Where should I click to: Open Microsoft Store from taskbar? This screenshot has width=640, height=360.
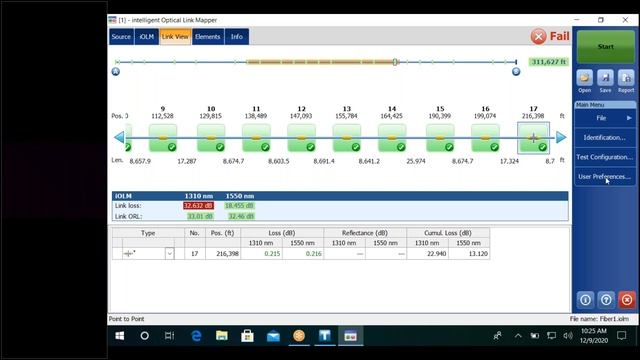(x=247, y=336)
